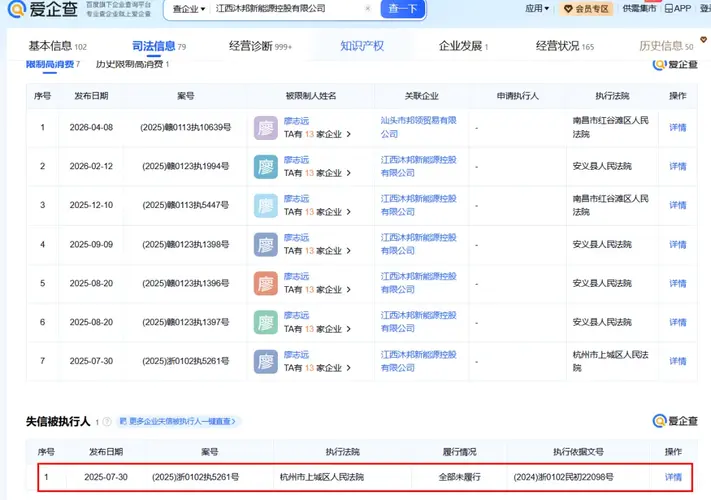
Task: Open 详情 for case 赣0123执1396号
Action: (x=677, y=283)
